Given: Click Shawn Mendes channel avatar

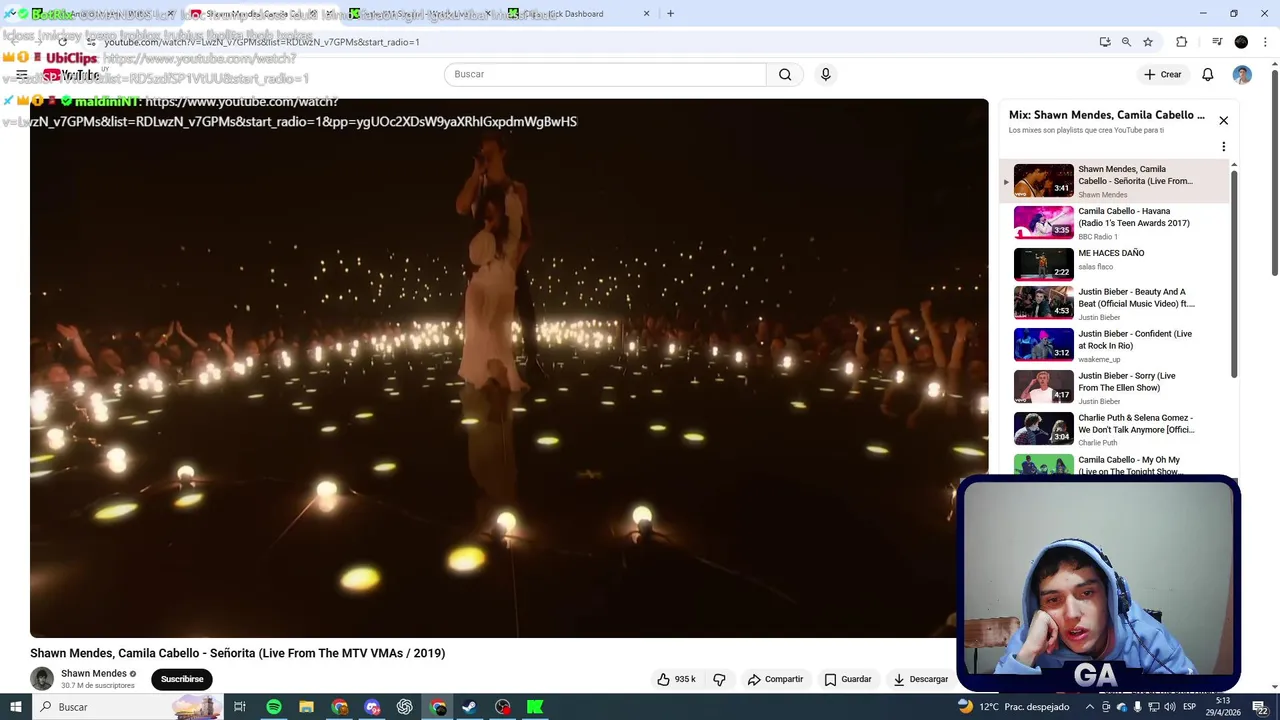Looking at the screenshot, I should point(42,679).
